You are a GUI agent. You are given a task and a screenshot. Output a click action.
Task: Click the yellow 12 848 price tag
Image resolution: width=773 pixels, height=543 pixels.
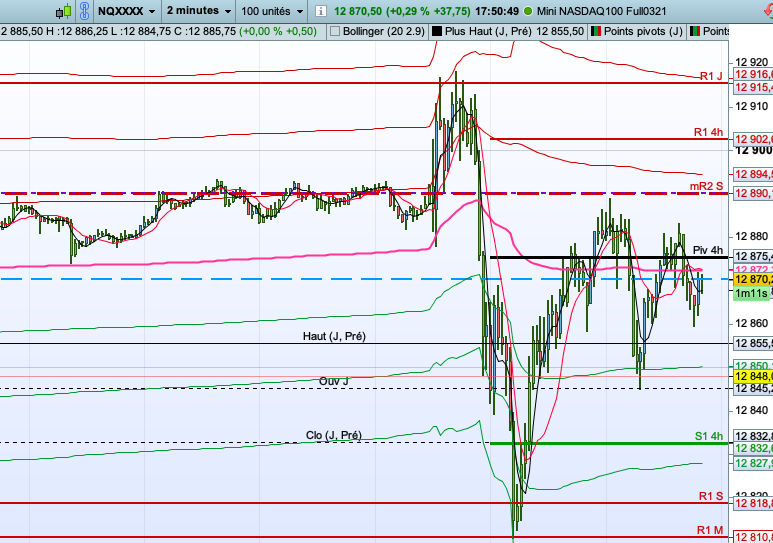click(753, 377)
